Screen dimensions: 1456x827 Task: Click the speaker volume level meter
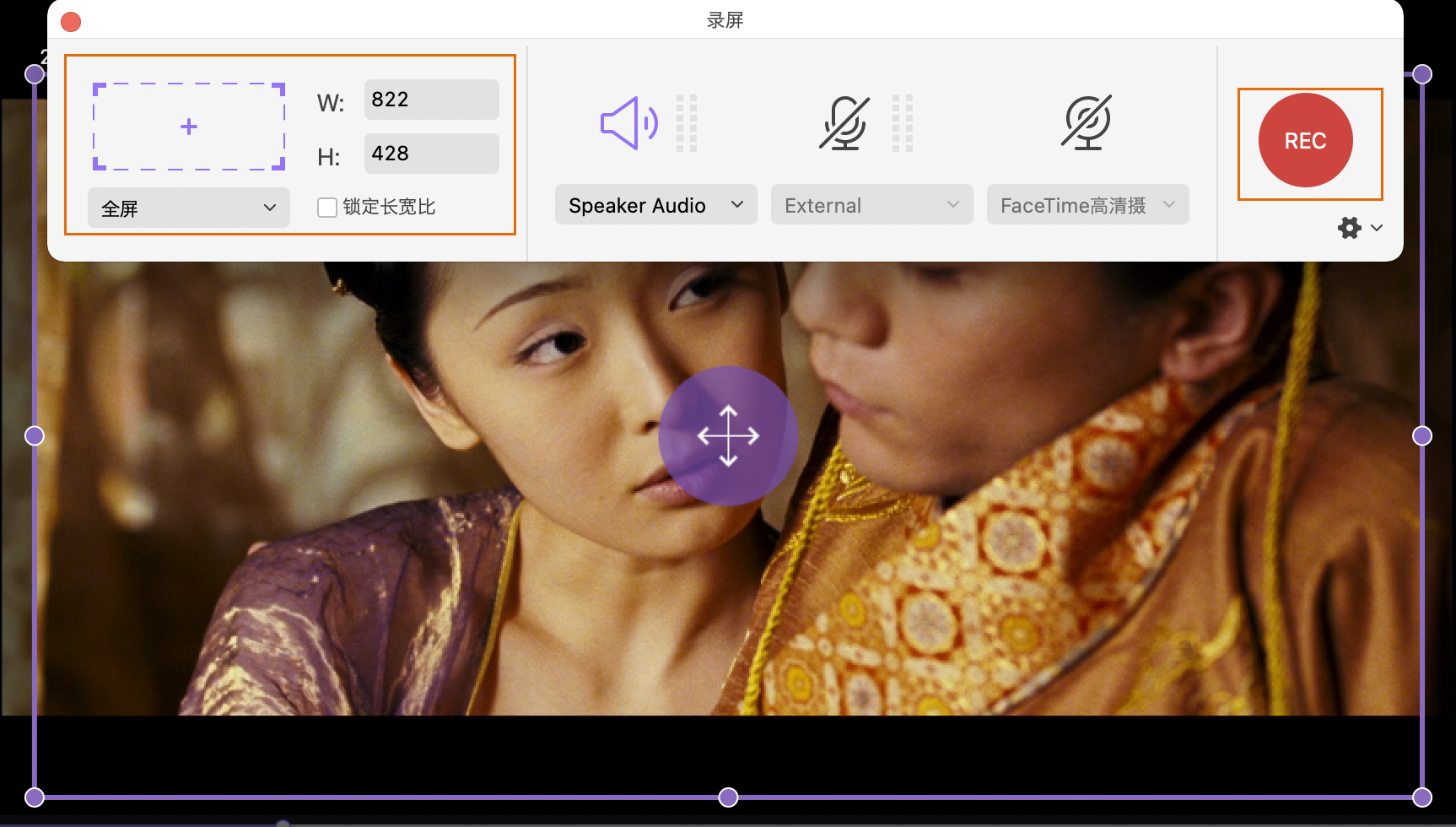[687, 123]
